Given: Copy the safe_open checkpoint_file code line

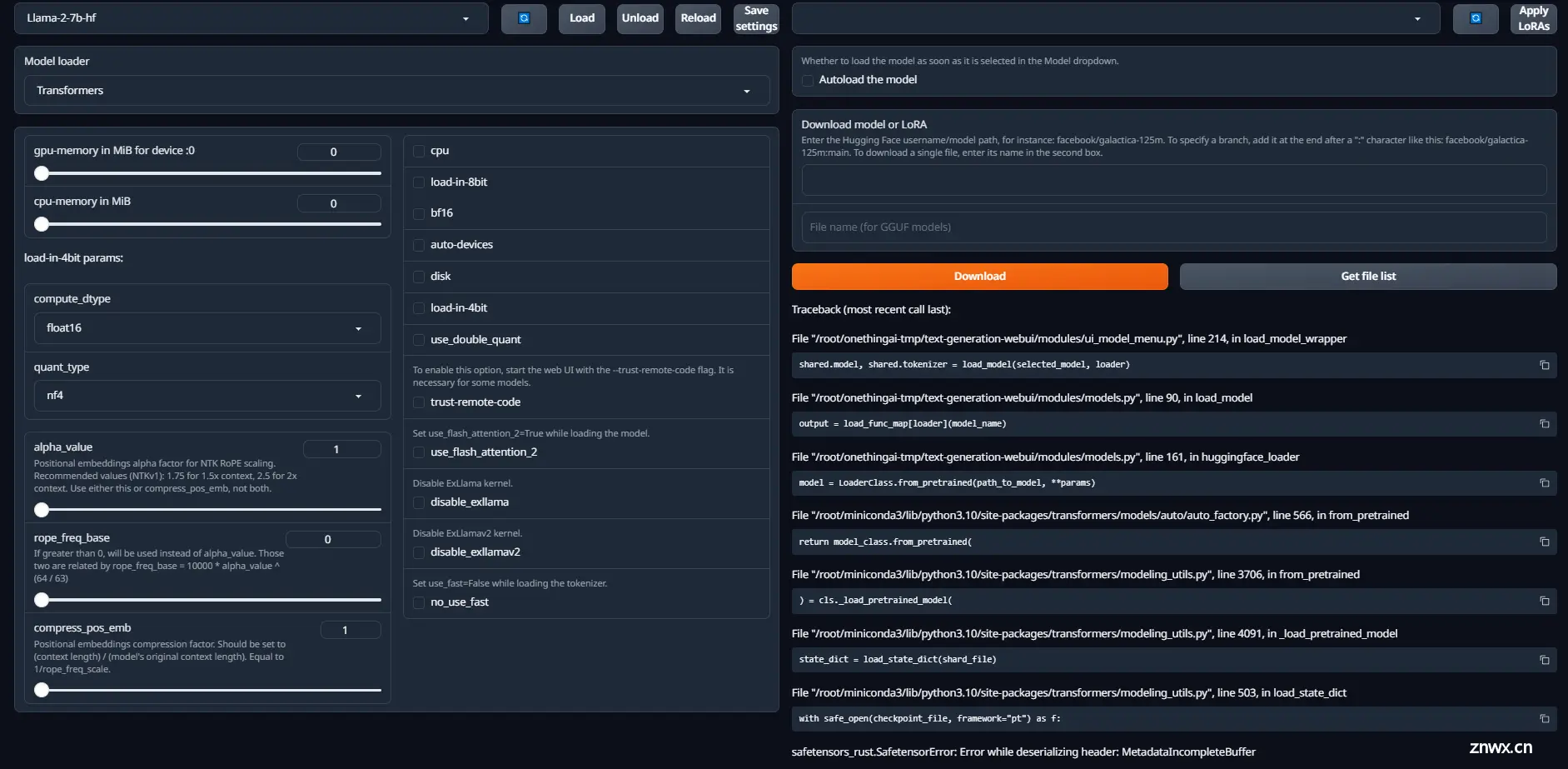Looking at the screenshot, I should (x=1545, y=718).
